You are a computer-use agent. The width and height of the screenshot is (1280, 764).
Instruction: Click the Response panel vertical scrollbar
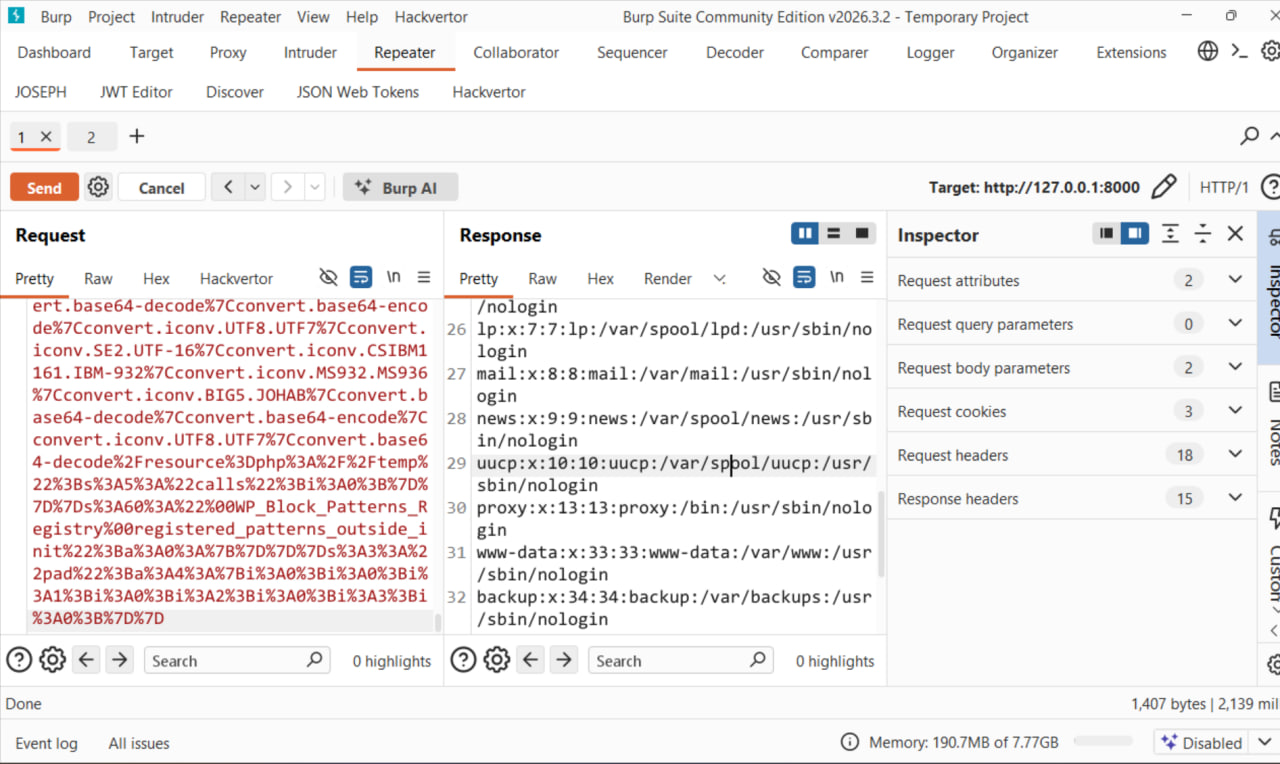tap(881, 534)
